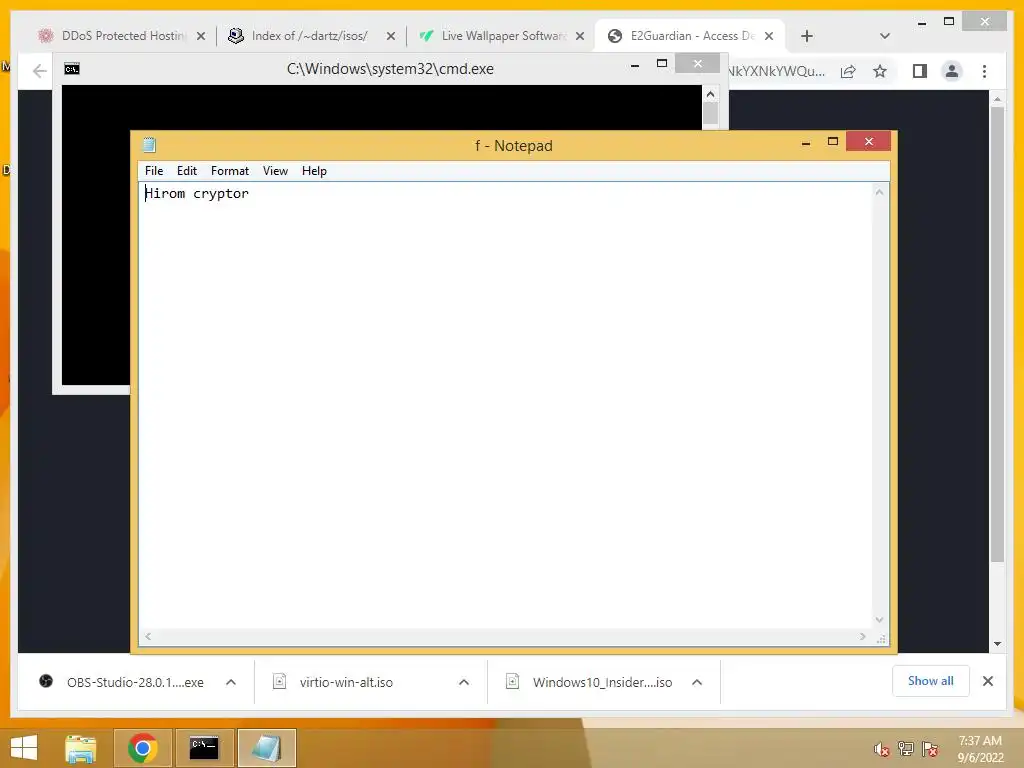Open the Chrome three-dot menu
The width and height of the screenshot is (1024, 768).
[x=984, y=71]
